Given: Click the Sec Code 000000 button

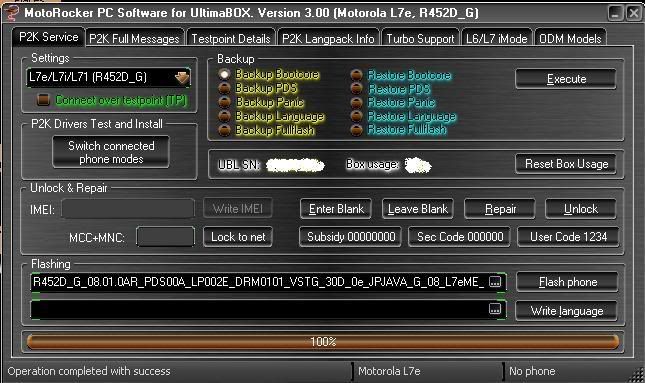Looking at the screenshot, I should pyautogui.click(x=459, y=237).
